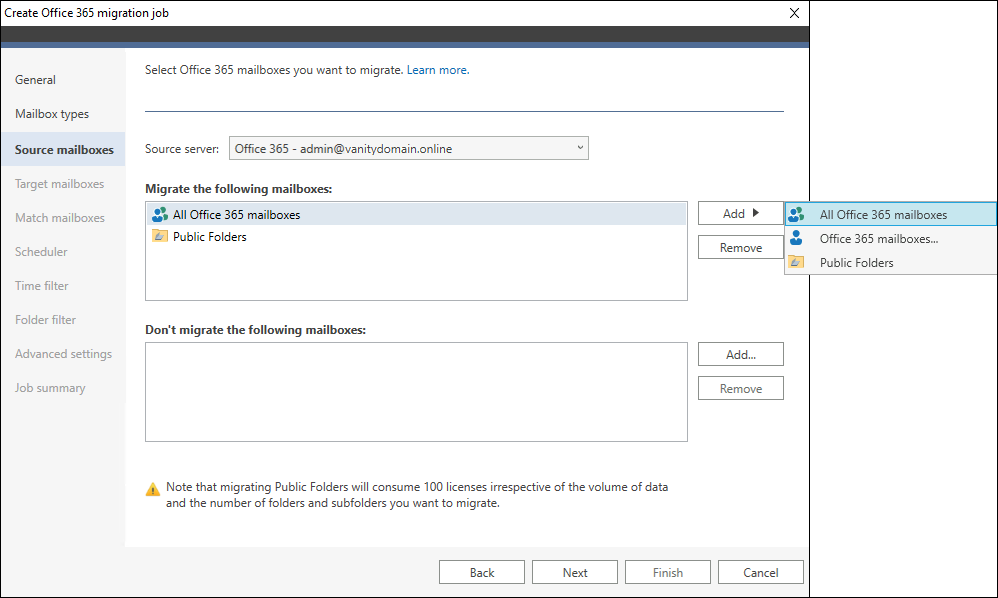
Task: Click the Learn more link
Action: (438, 70)
